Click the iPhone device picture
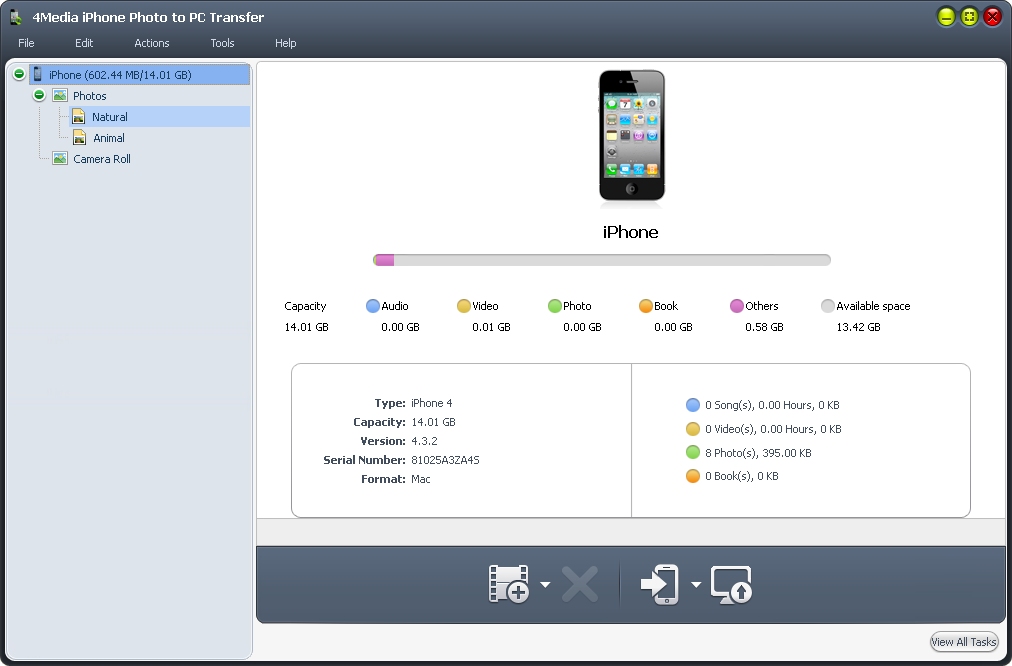The height and width of the screenshot is (666, 1012). point(632,136)
